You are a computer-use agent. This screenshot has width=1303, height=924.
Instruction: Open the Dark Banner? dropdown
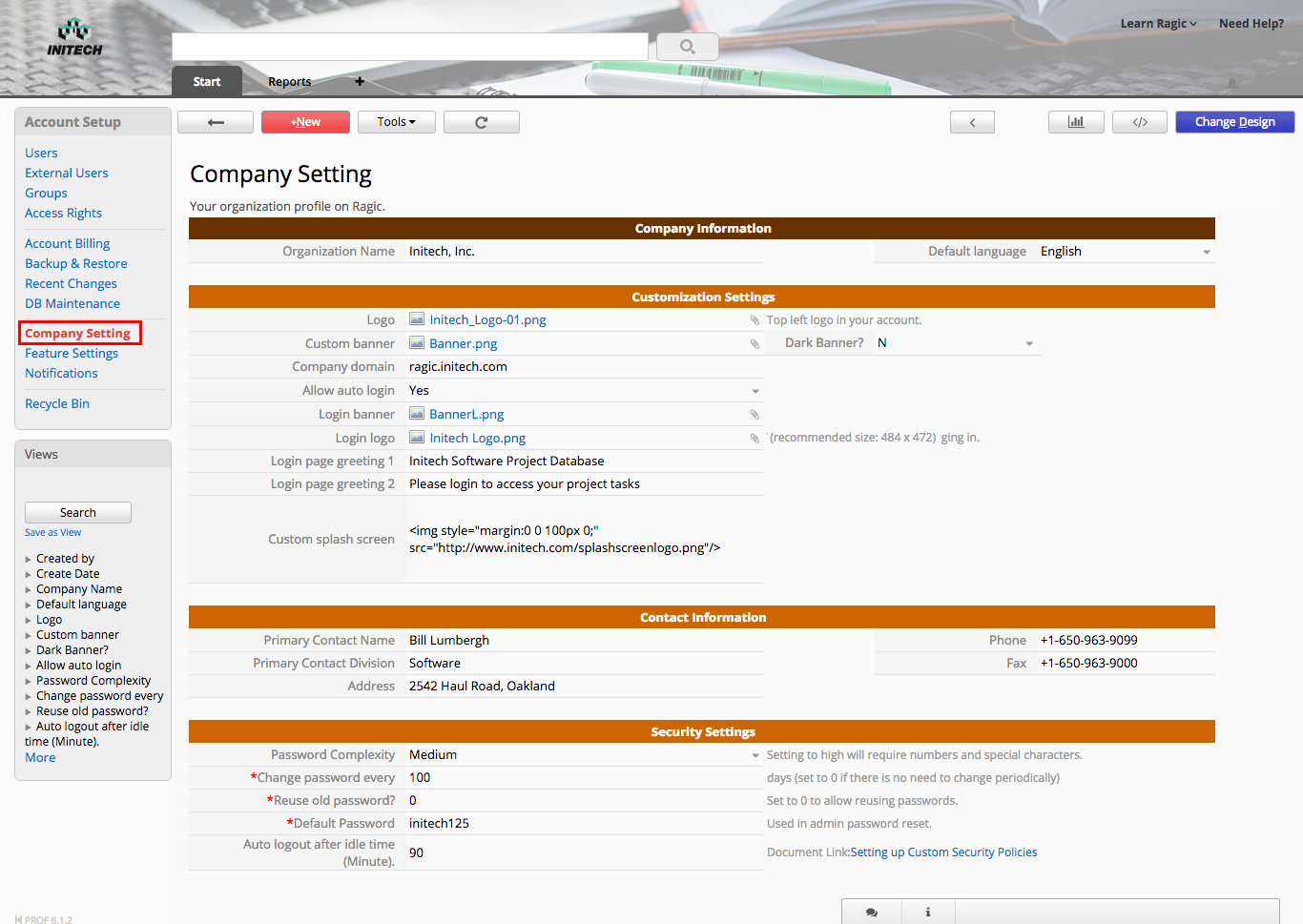[x=1029, y=343]
